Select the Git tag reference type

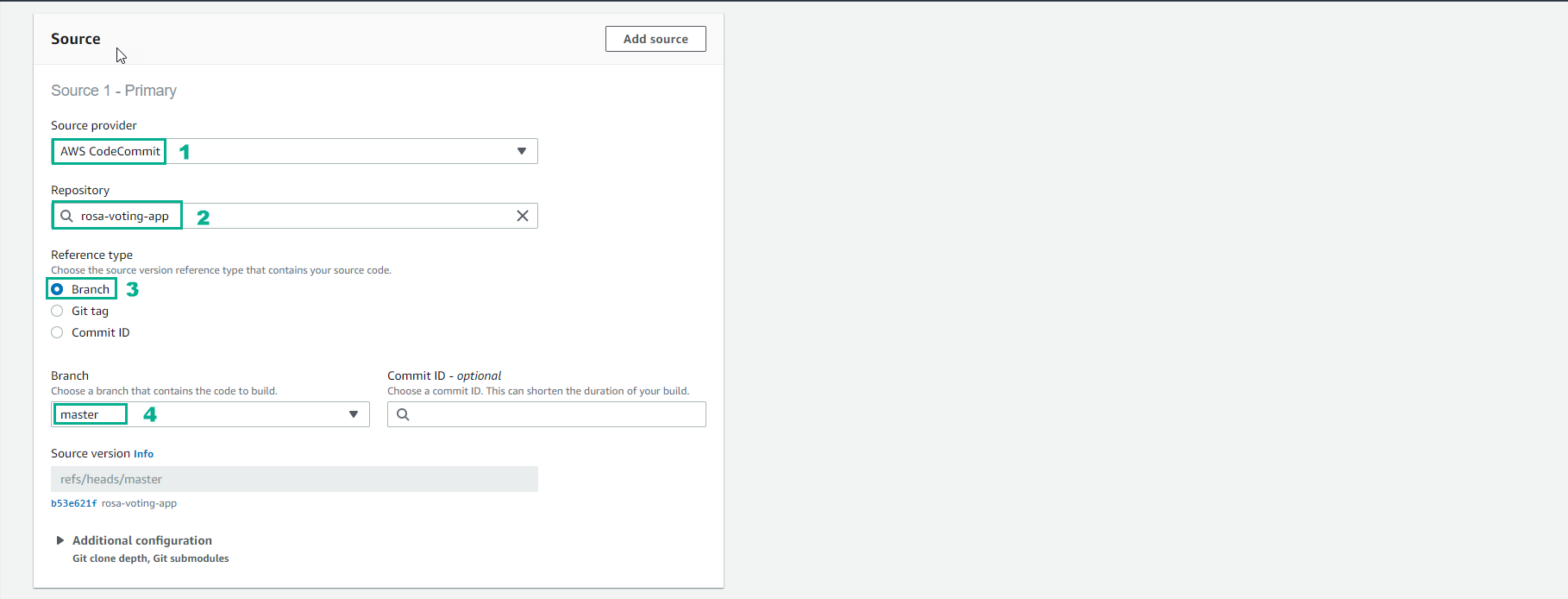click(57, 311)
